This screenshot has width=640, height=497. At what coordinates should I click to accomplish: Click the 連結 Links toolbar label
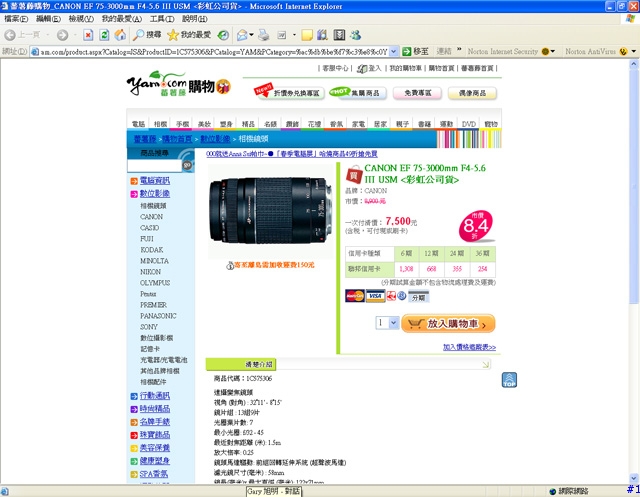pos(444,51)
